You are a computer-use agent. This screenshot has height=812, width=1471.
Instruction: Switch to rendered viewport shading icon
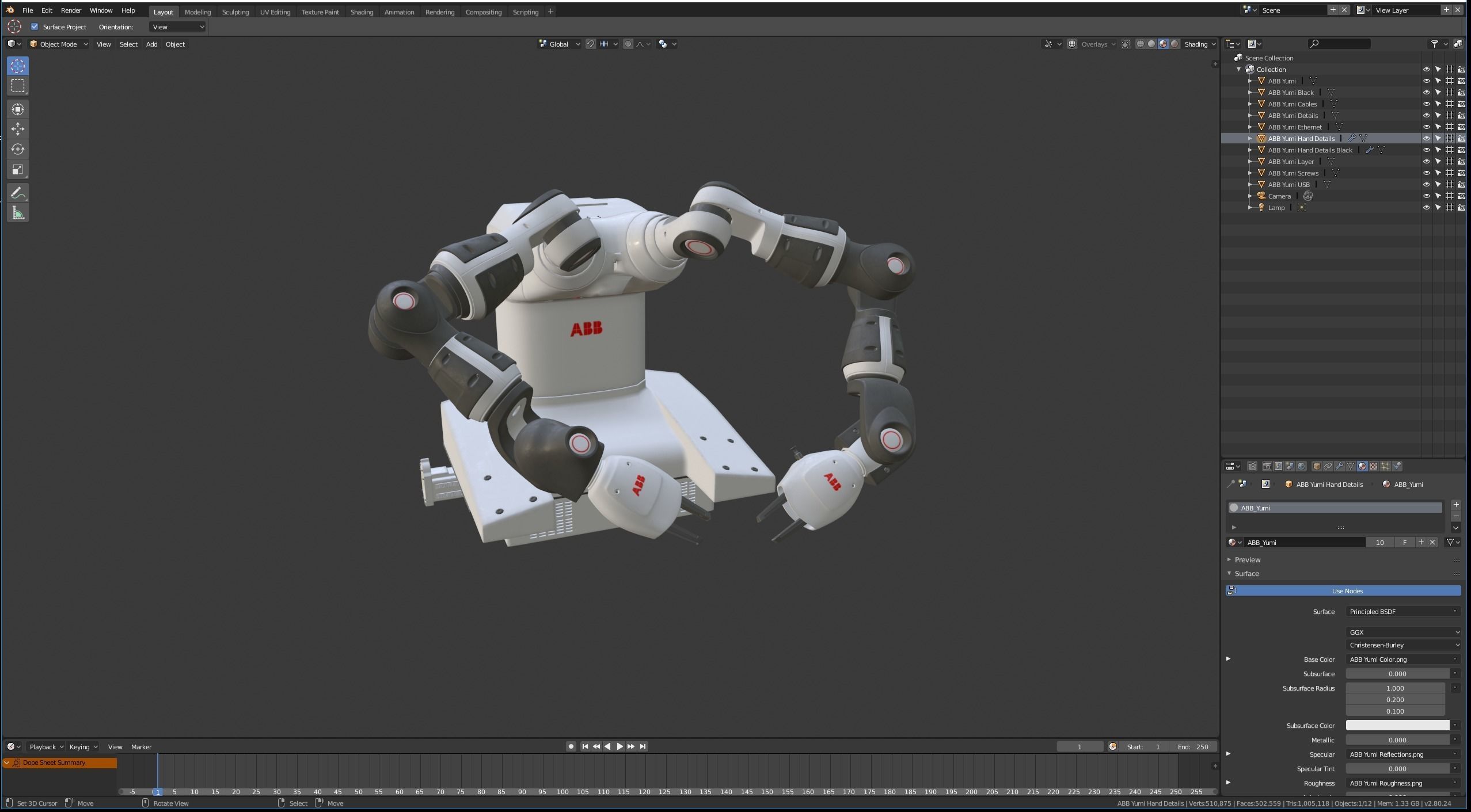[1174, 44]
